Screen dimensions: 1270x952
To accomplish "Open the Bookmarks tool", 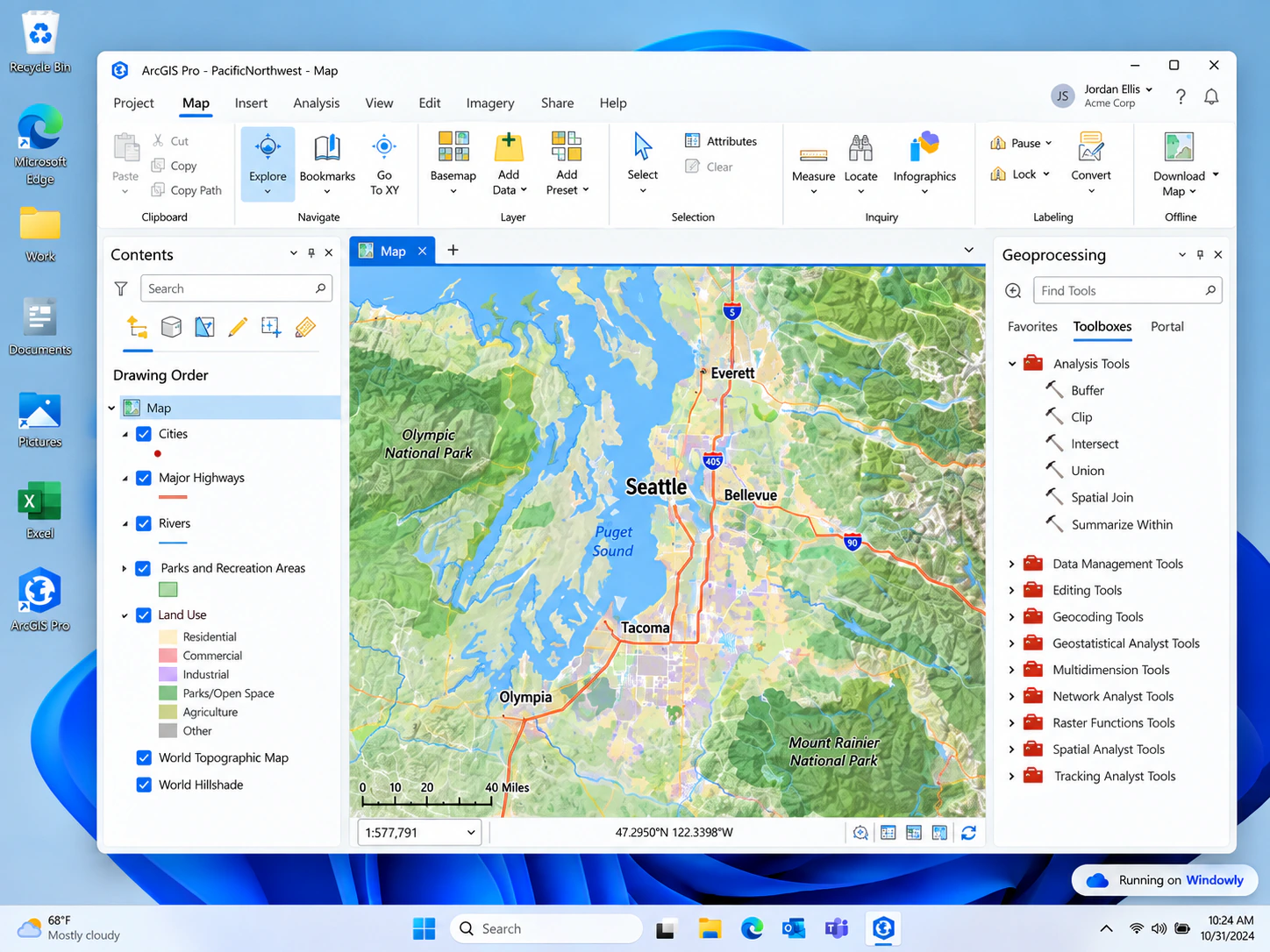I will (x=327, y=164).
